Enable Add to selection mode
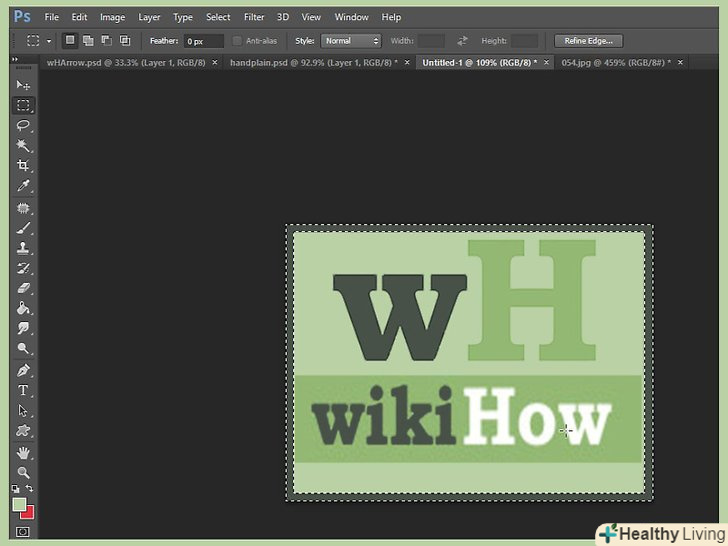Screen dimensions: 728x546 (88, 41)
